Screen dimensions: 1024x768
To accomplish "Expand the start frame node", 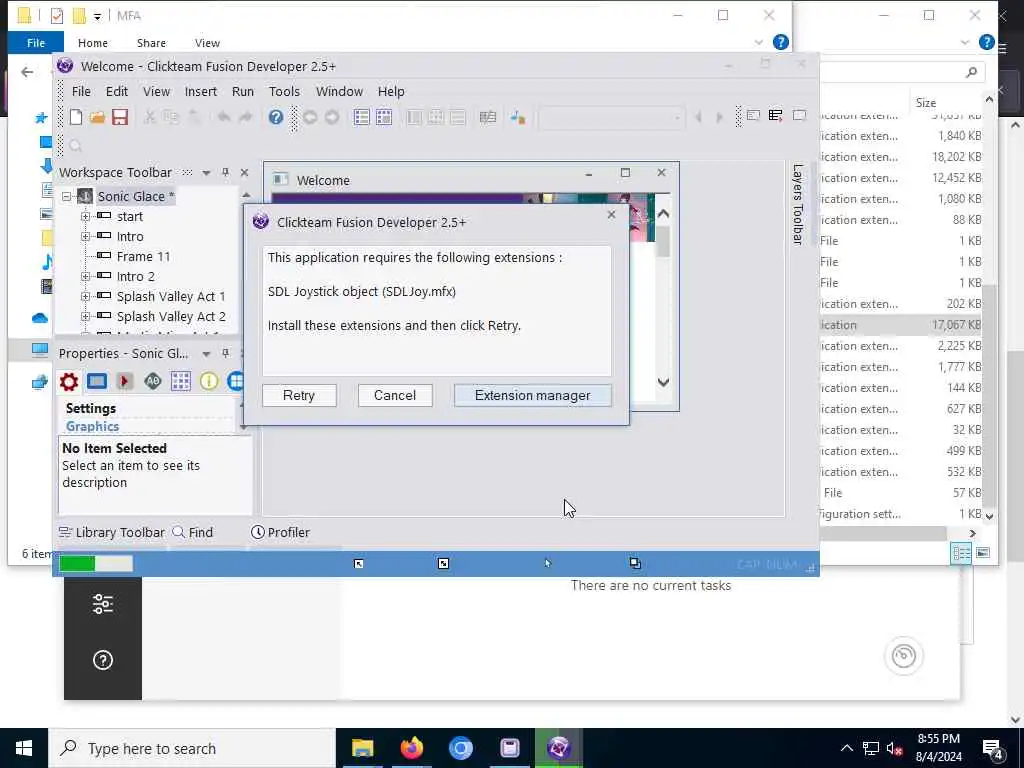I will (x=85, y=216).
